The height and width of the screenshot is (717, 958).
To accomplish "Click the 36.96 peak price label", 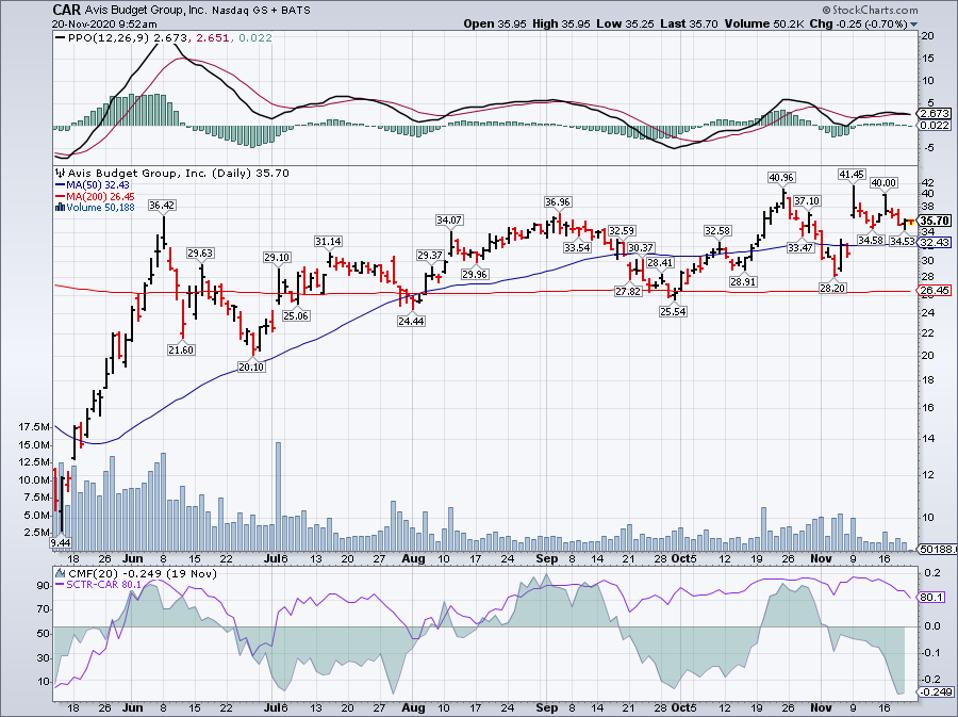I will 558,202.
